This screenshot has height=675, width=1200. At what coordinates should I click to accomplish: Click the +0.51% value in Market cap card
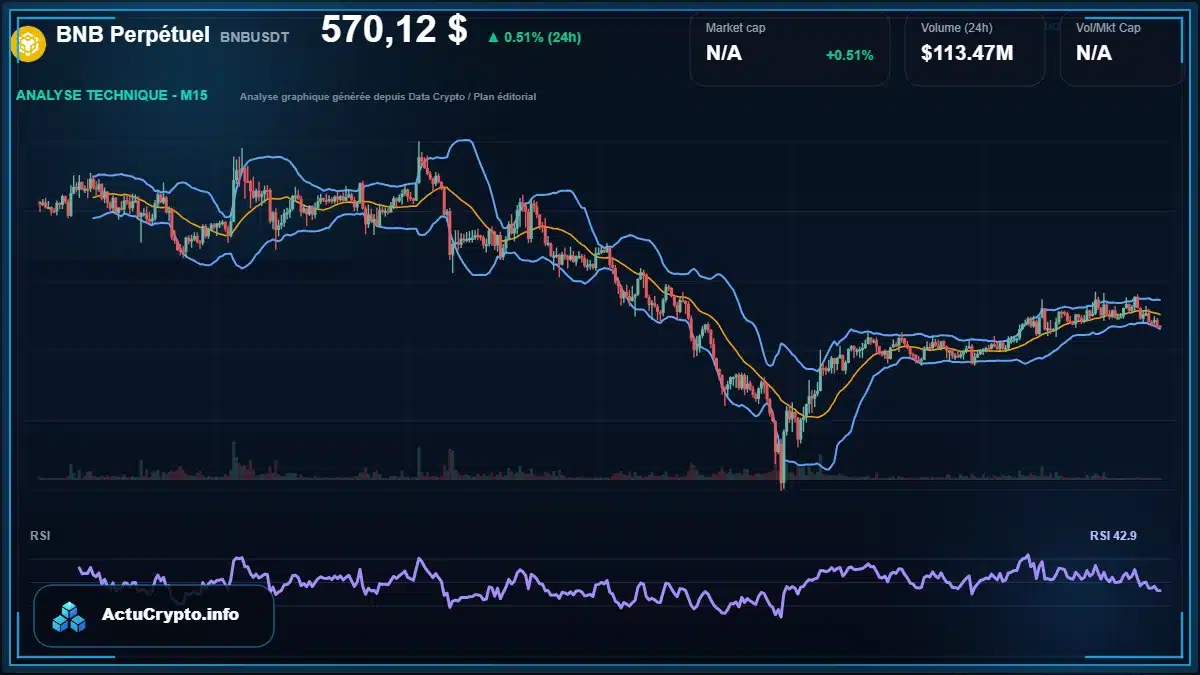(849, 55)
